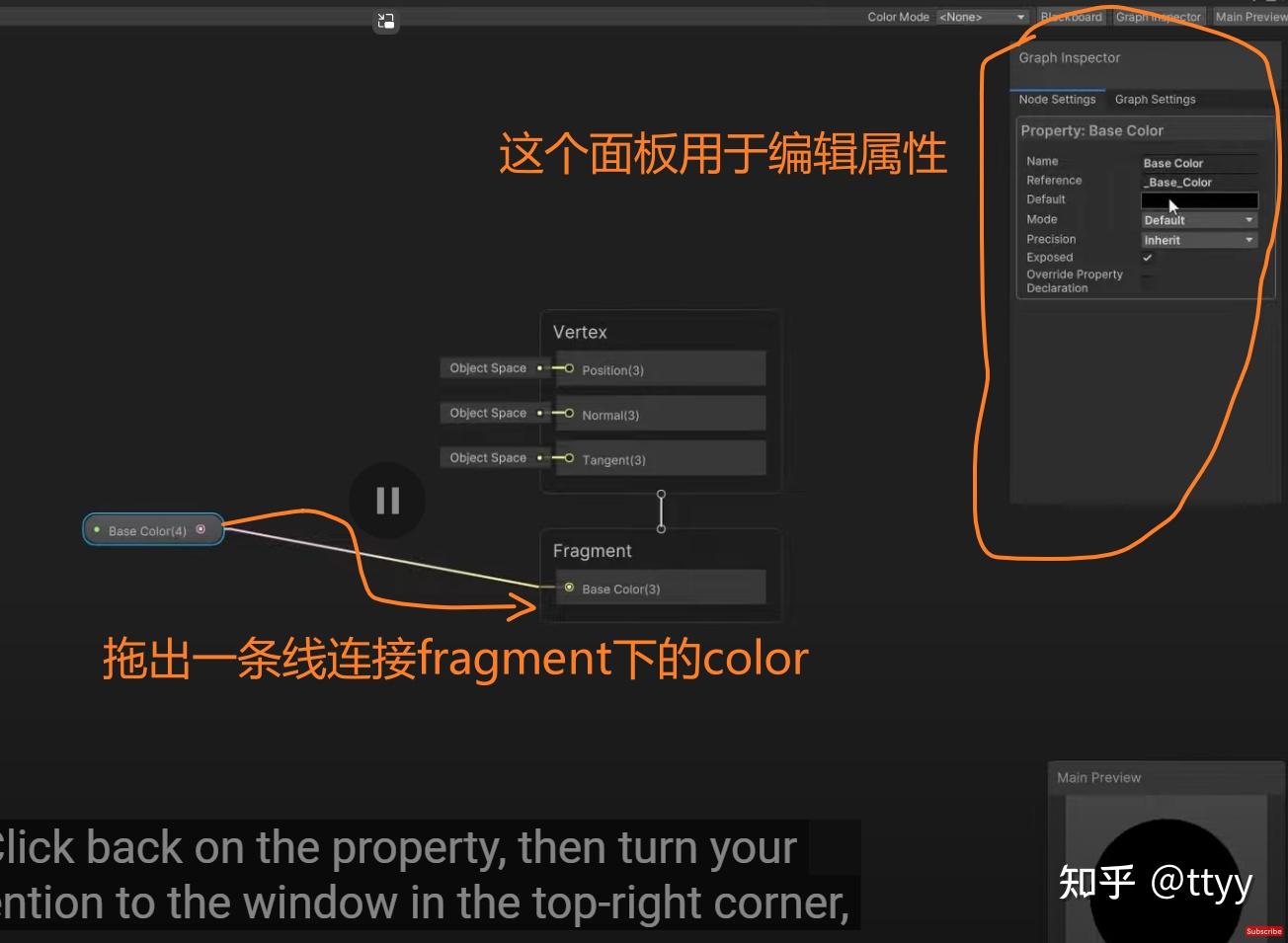Click the connector dot between Vertex and Fragment
The height and width of the screenshot is (943, 1288).
pos(661,511)
